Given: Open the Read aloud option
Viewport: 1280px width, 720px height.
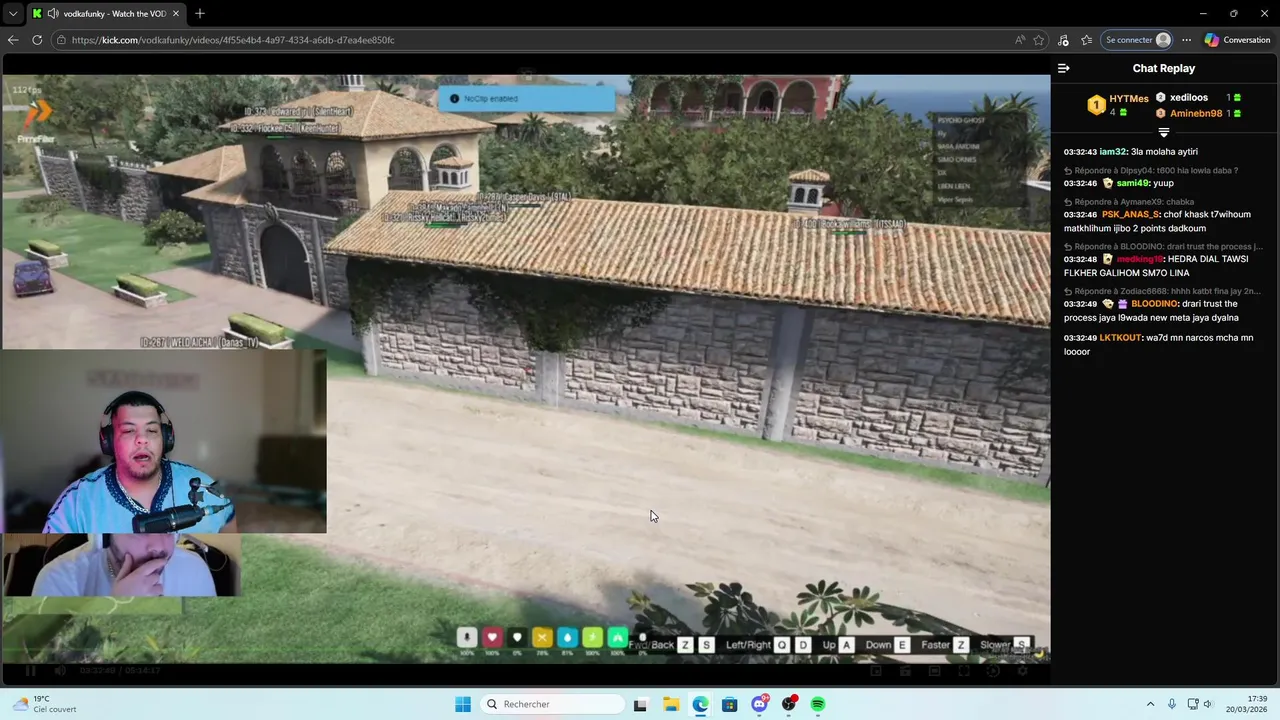Looking at the screenshot, I should [x=1019, y=40].
